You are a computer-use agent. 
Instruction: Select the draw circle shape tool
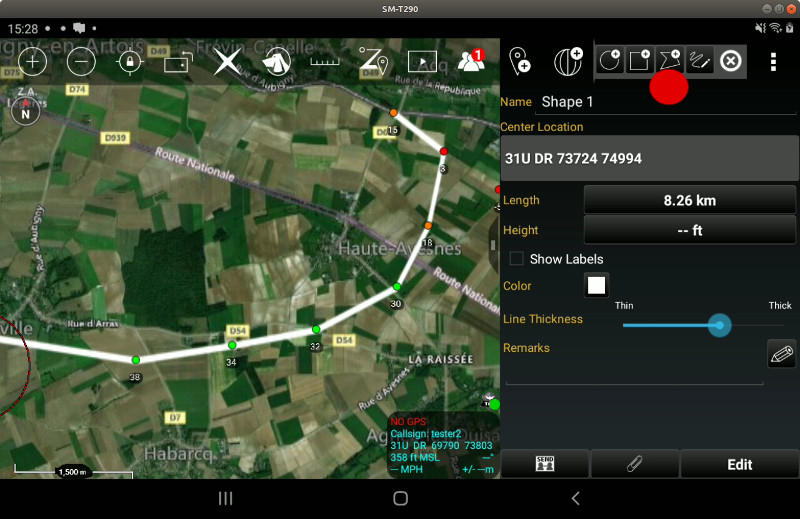pos(610,61)
